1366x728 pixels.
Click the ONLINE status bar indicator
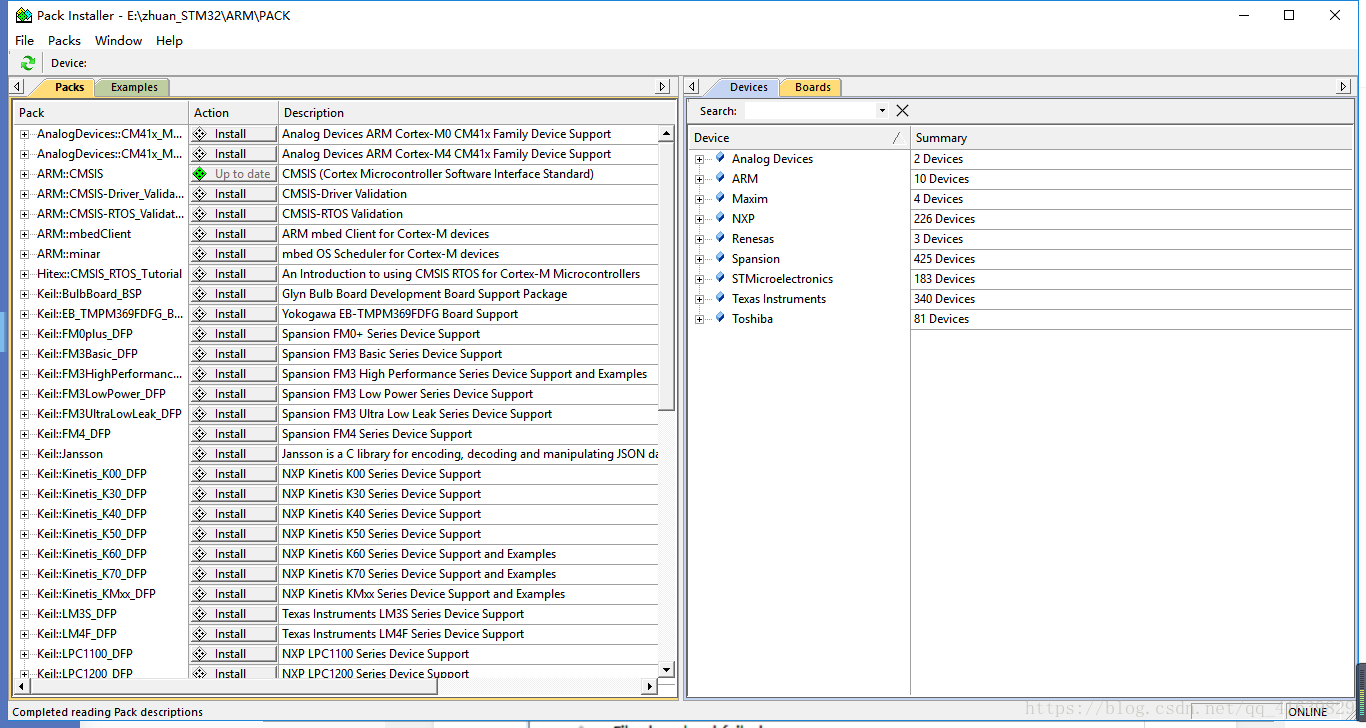click(x=1307, y=712)
